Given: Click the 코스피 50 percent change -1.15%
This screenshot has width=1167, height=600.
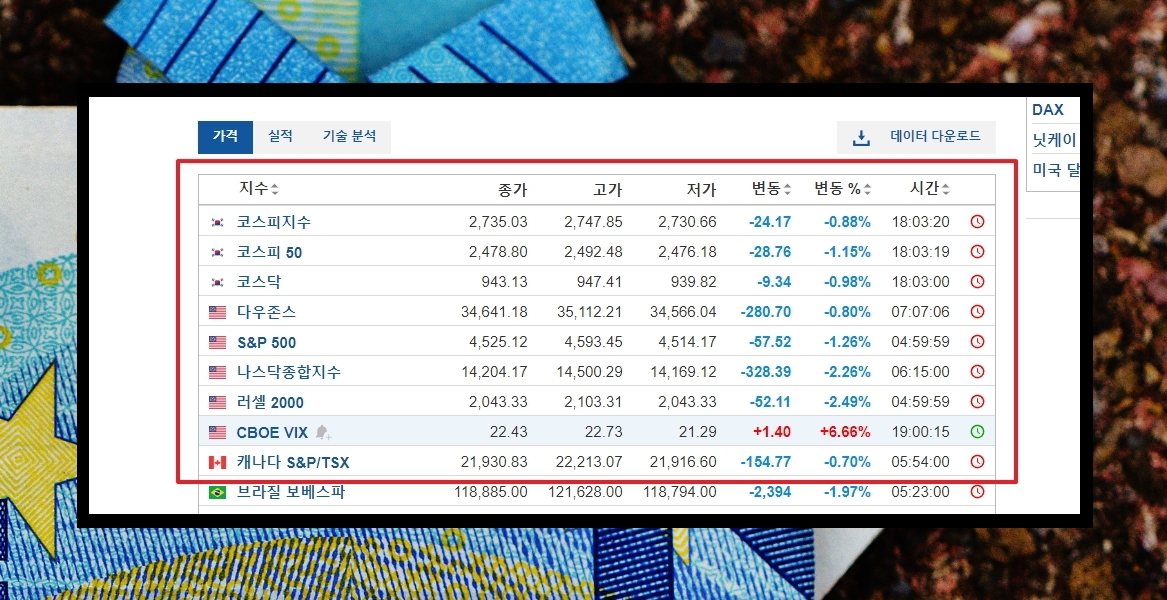Looking at the screenshot, I should pyautogui.click(x=847, y=252).
